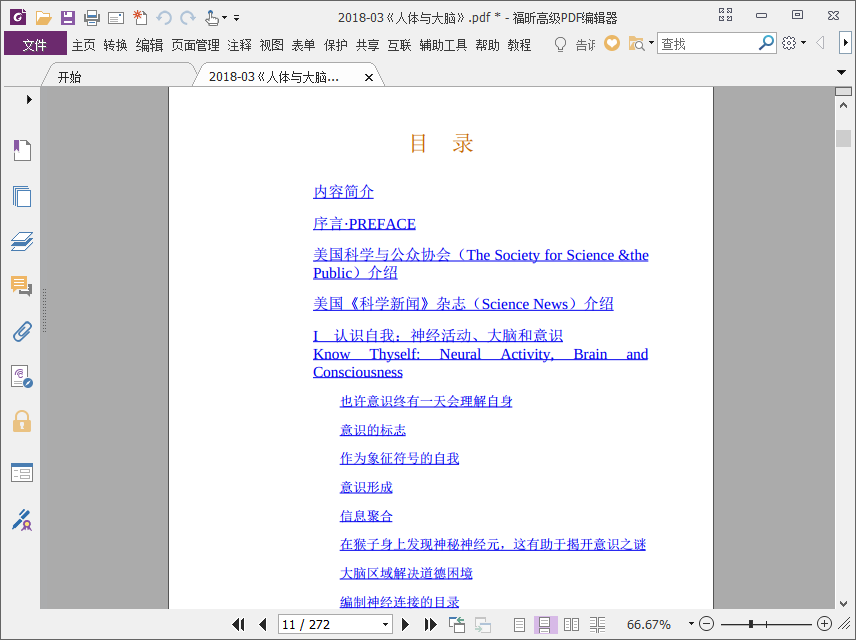Open the 大脑区域解决道德困境 link
The width and height of the screenshot is (856, 640).
coord(406,573)
